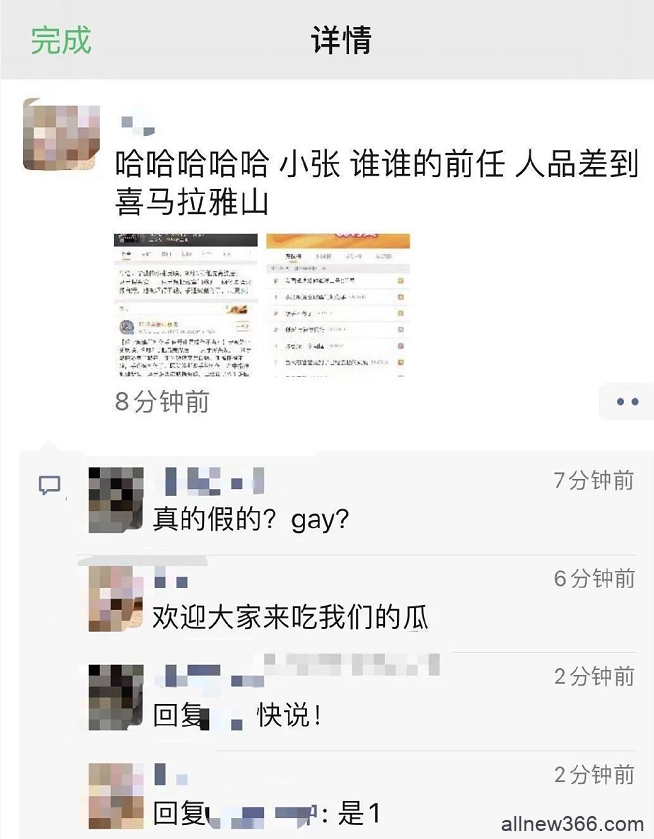Open blurred username above 真的假的 comment
The image size is (654, 839).
[214, 480]
